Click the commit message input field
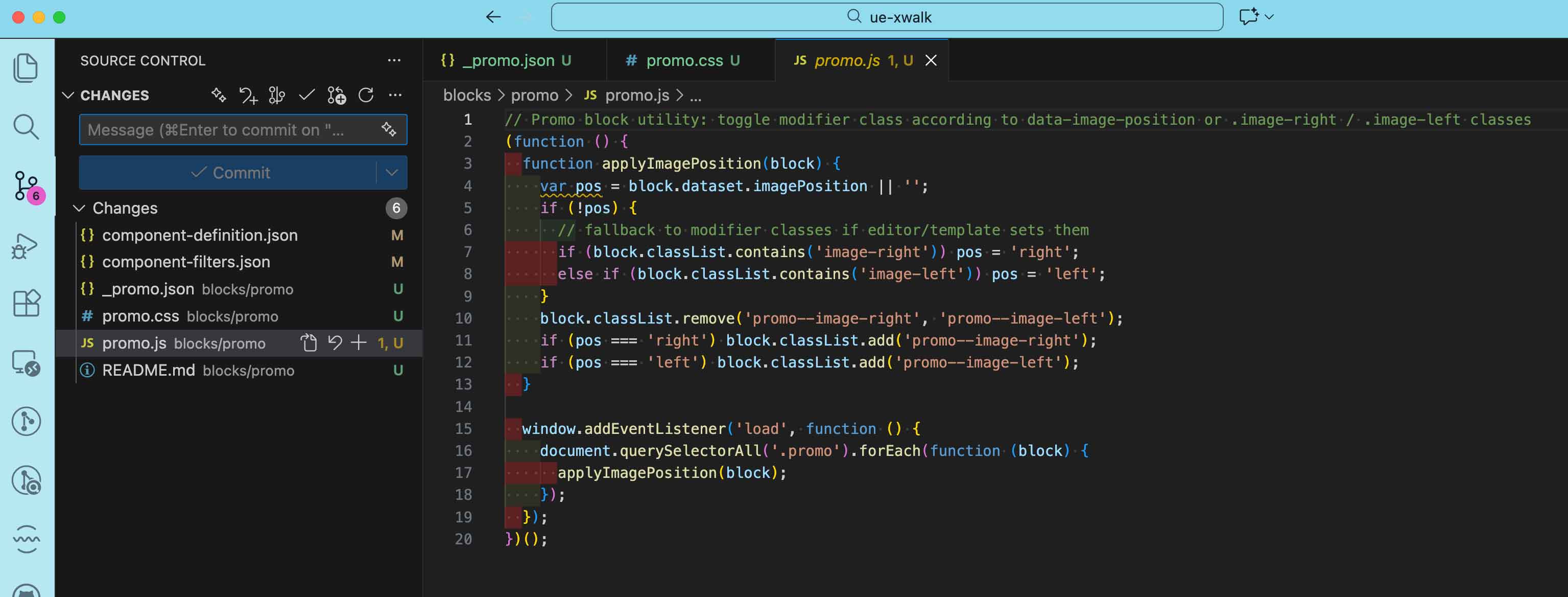Screen dimensions: 1568x597 point(231,129)
